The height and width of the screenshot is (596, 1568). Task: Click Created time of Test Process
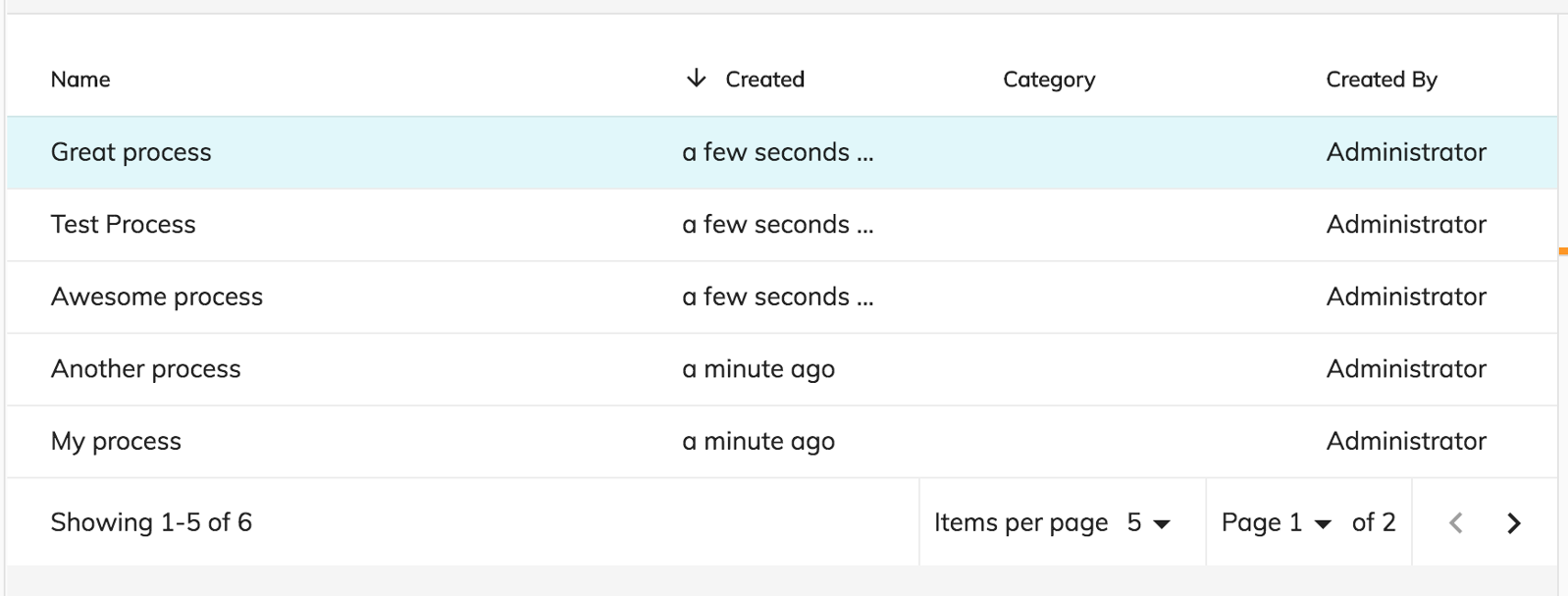point(778,225)
